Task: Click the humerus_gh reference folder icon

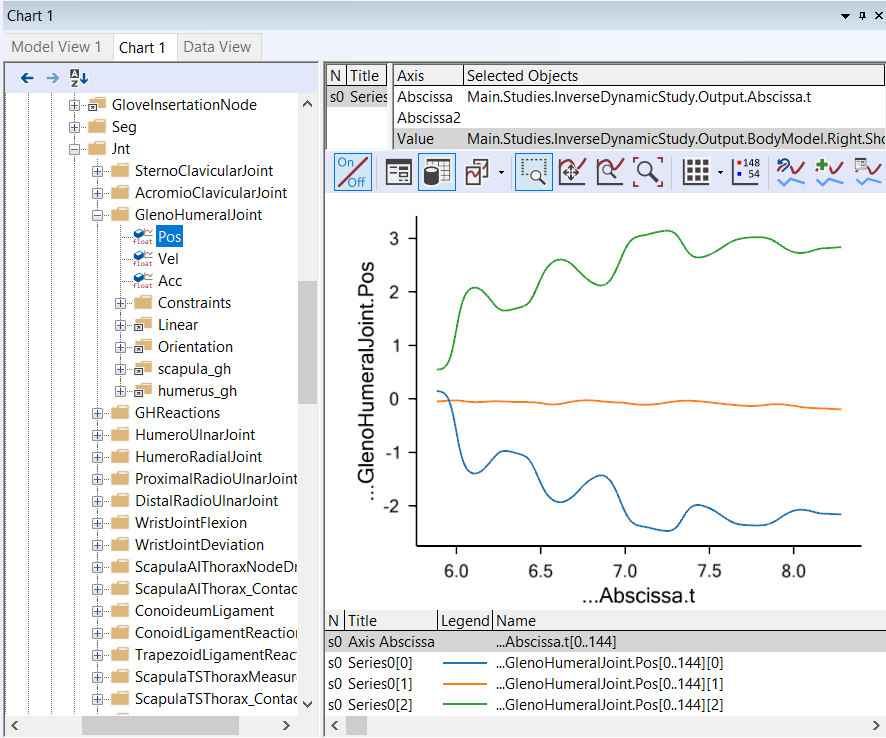Action: [143, 391]
